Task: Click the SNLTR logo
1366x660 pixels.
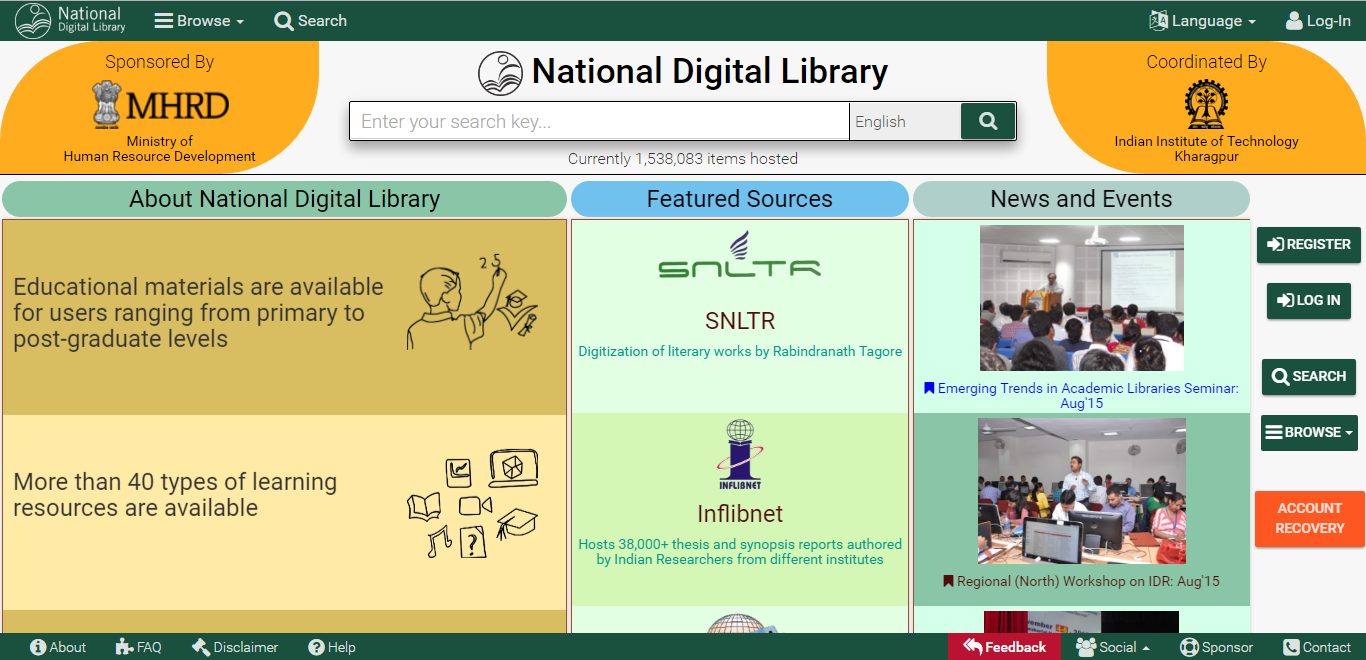Action: [740, 256]
